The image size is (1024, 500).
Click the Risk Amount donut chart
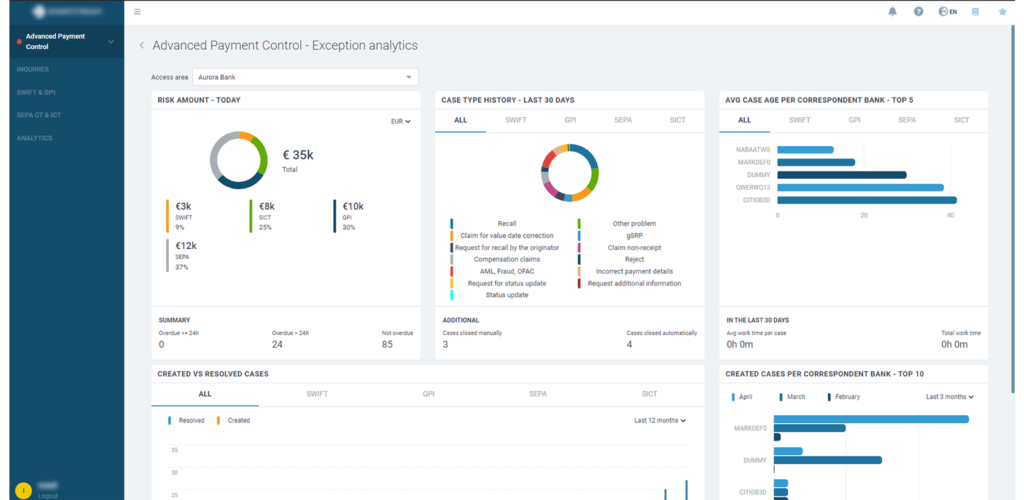point(239,159)
